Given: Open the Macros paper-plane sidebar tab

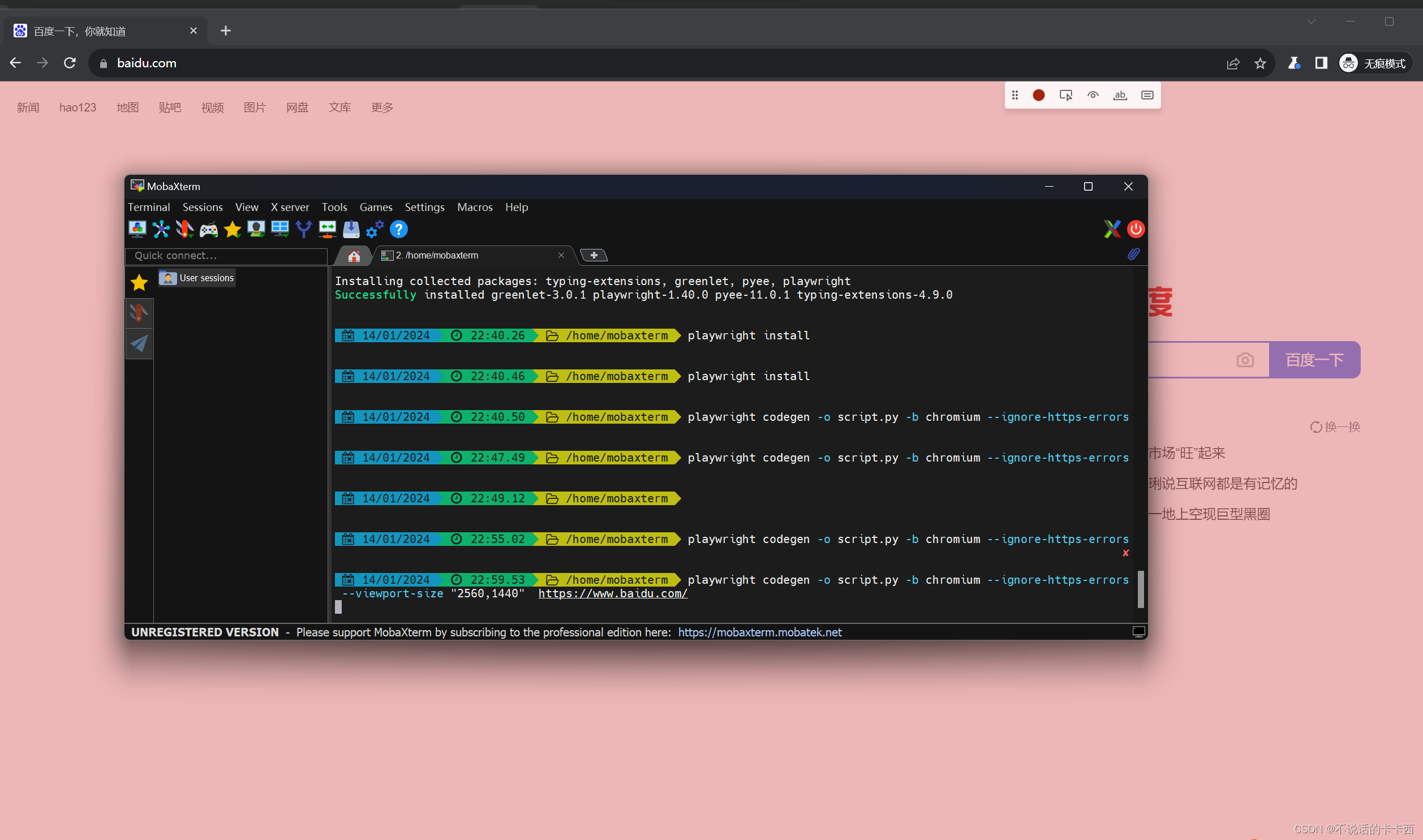Looking at the screenshot, I should coord(139,343).
